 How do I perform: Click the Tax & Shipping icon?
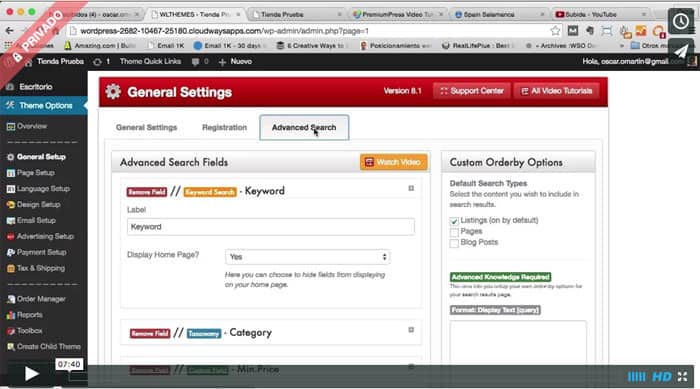(x=11, y=268)
